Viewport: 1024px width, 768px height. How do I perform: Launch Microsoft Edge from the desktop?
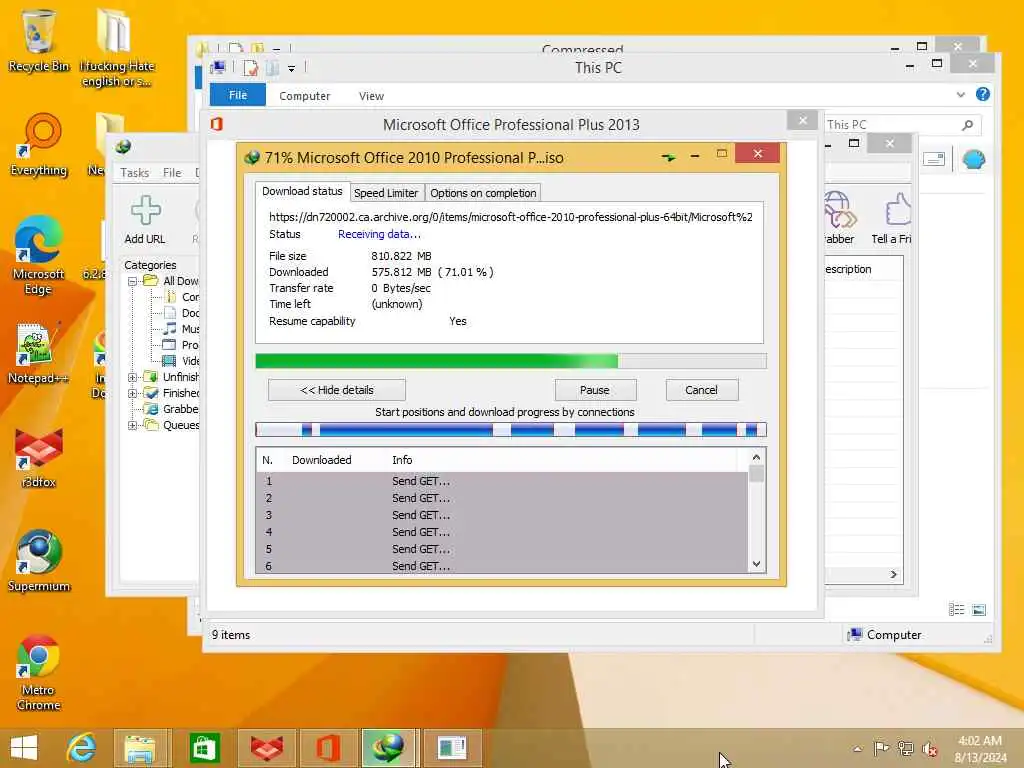tap(38, 256)
